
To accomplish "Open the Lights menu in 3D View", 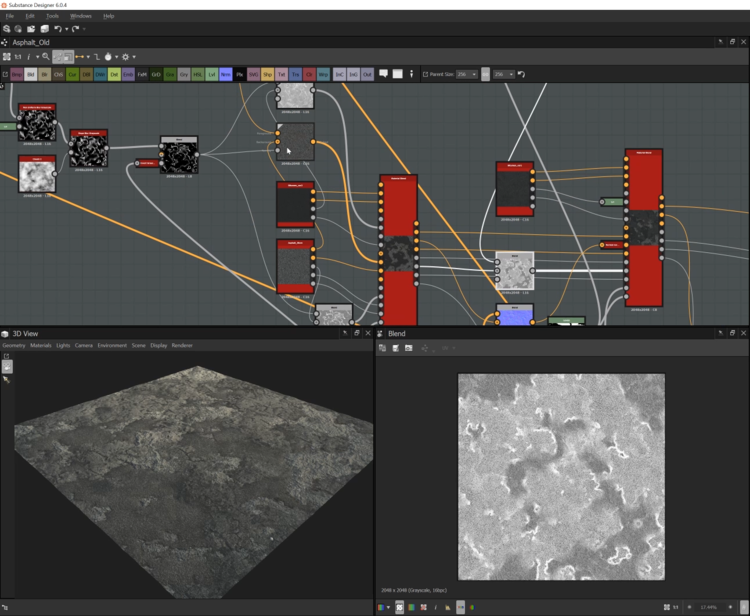I will tap(63, 345).
